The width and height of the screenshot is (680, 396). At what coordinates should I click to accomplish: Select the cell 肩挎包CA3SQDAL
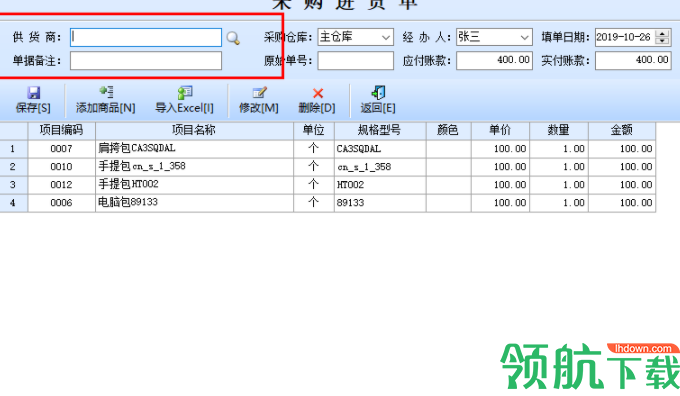[x=194, y=149]
